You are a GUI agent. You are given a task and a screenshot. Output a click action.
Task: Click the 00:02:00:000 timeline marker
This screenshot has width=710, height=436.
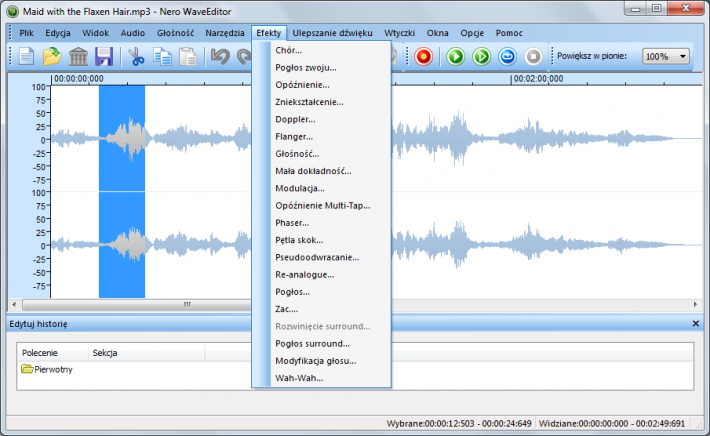pyautogui.click(x=538, y=79)
